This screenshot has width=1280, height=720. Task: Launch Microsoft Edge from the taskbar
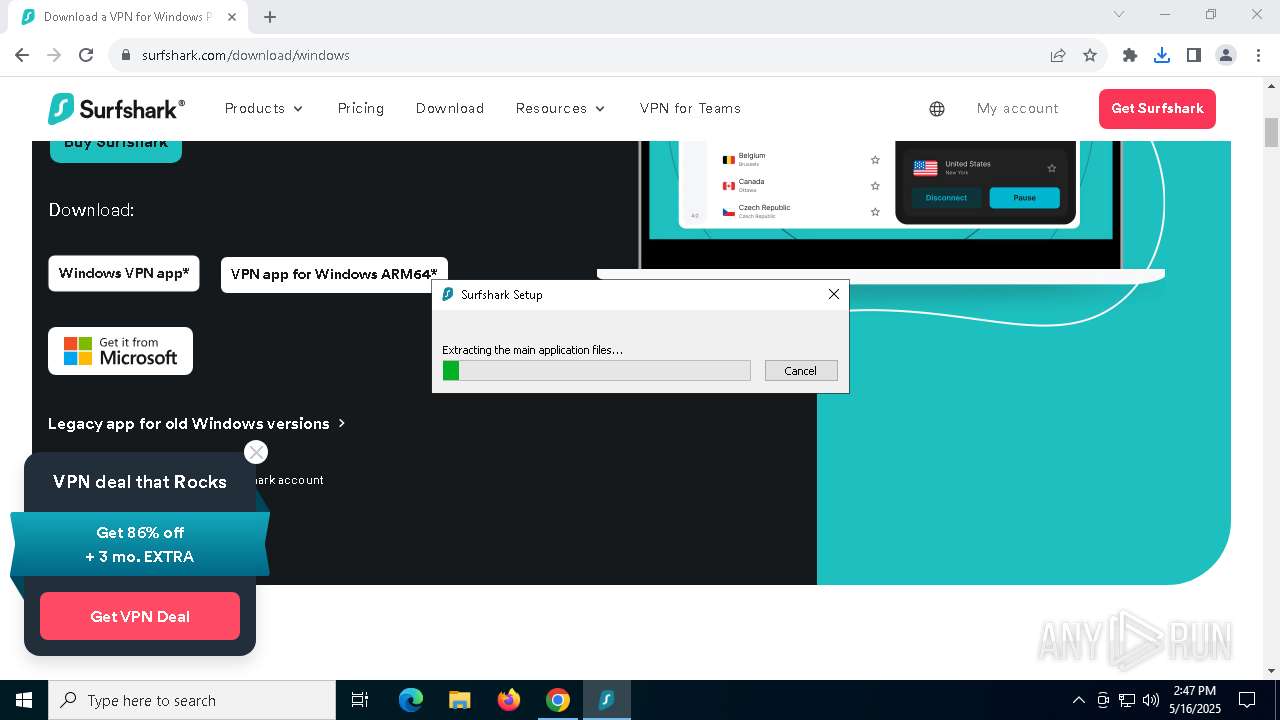click(x=411, y=700)
